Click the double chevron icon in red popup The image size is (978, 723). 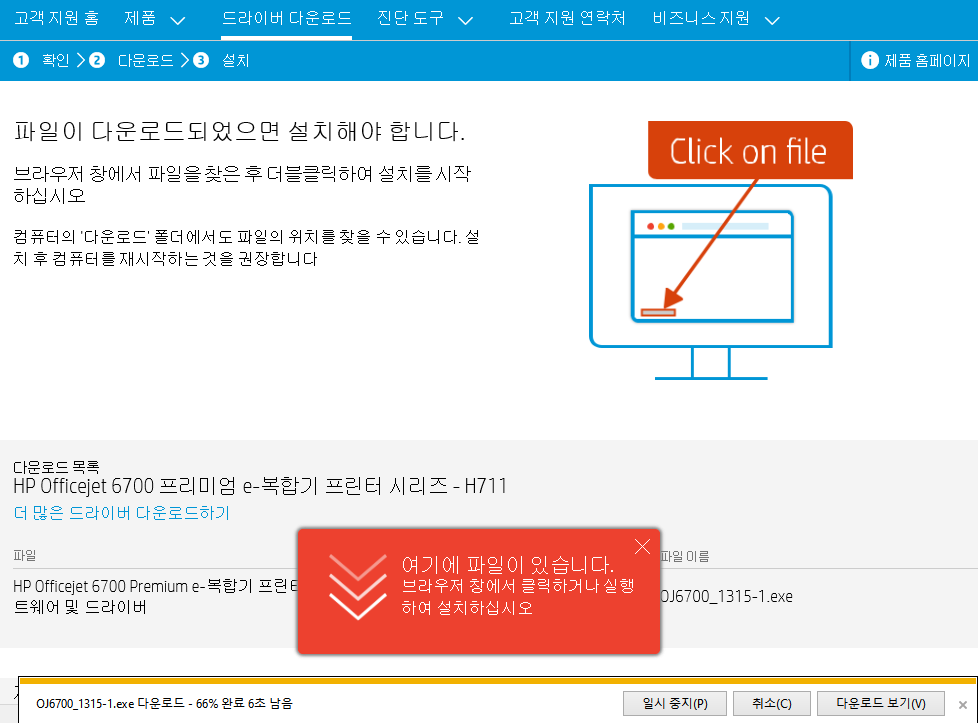point(357,586)
